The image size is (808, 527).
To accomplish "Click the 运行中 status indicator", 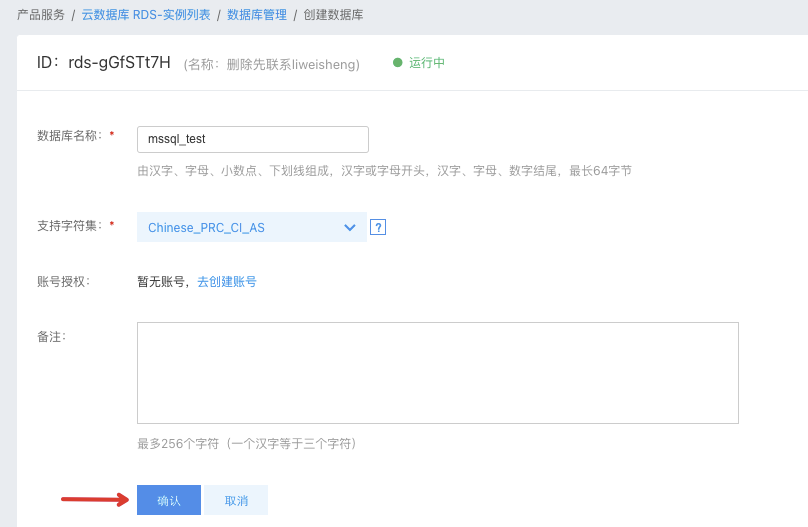I will coord(418,63).
